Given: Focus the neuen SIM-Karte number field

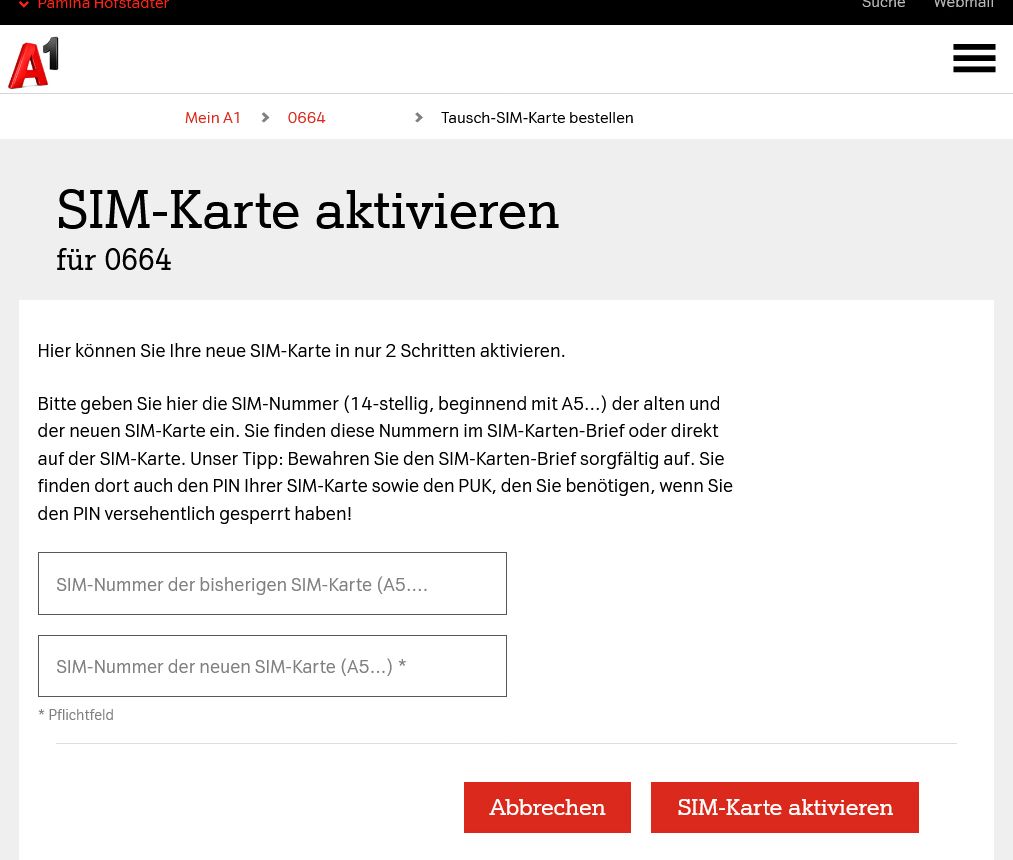Looking at the screenshot, I should 272,666.
